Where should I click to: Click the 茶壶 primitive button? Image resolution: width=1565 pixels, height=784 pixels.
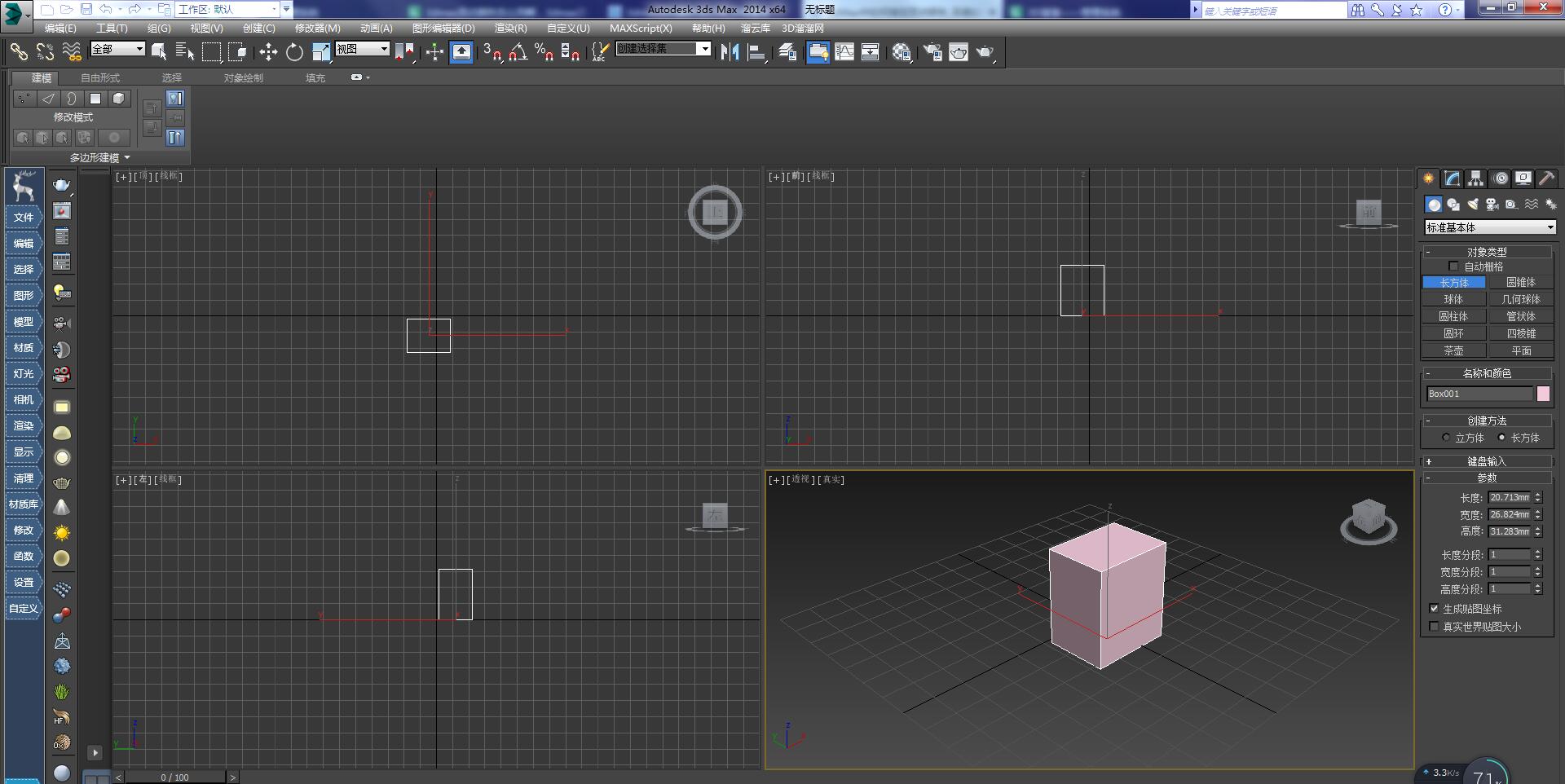tap(1454, 350)
